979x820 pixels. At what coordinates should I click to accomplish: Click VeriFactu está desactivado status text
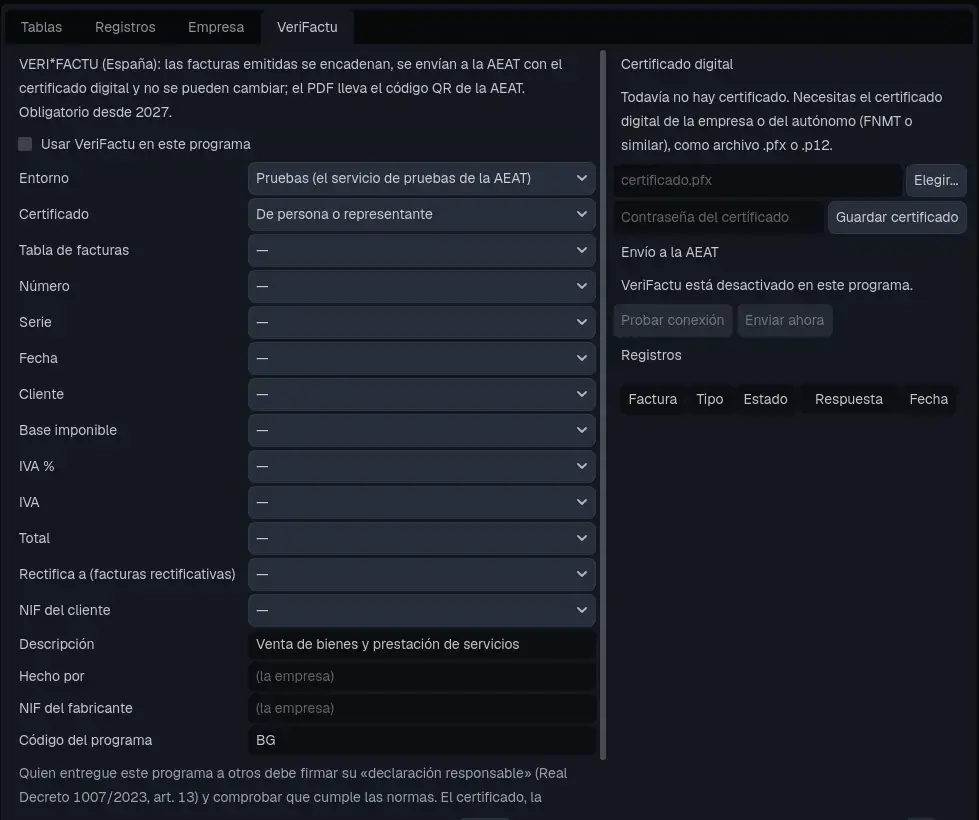766,285
